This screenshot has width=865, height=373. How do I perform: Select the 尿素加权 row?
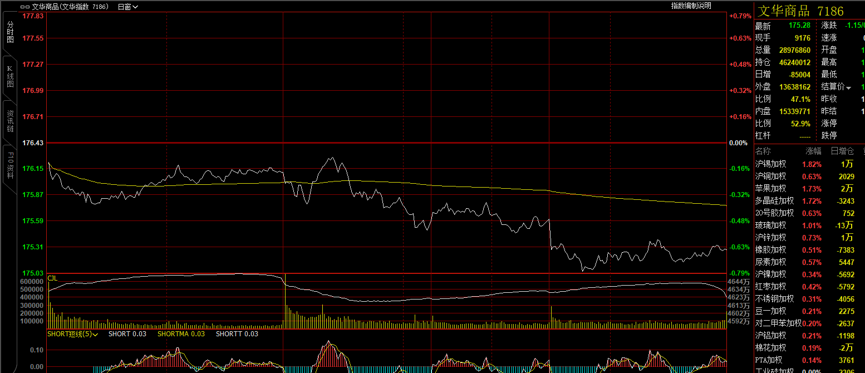pyautogui.click(x=809, y=262)
